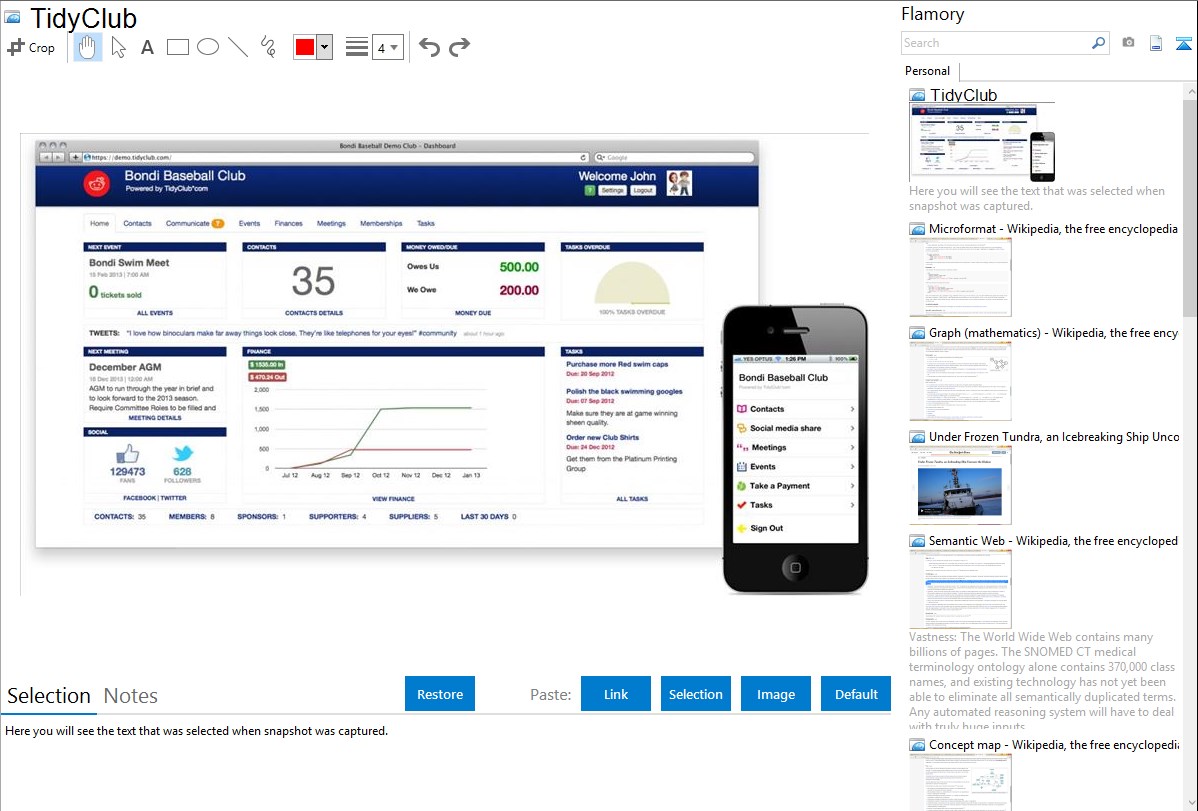Pick the straight line tool
The height and width of the screenshot is (811, 1198).
pos(238,47)
